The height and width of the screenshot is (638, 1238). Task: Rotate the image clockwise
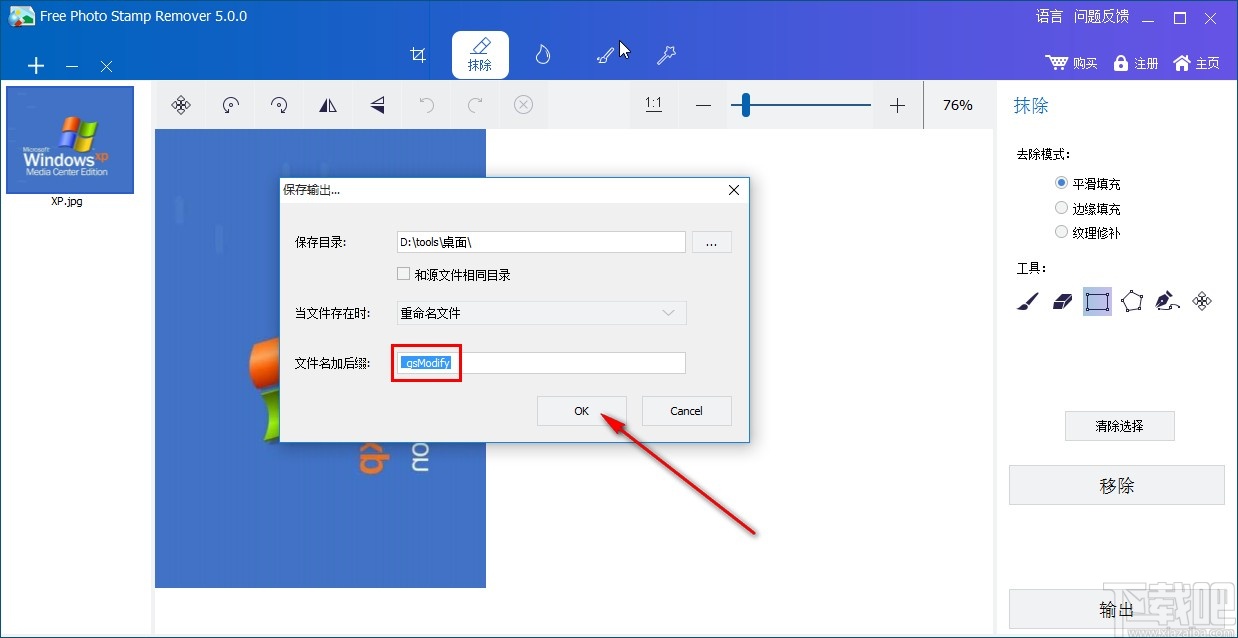click(x=279, y=104)
